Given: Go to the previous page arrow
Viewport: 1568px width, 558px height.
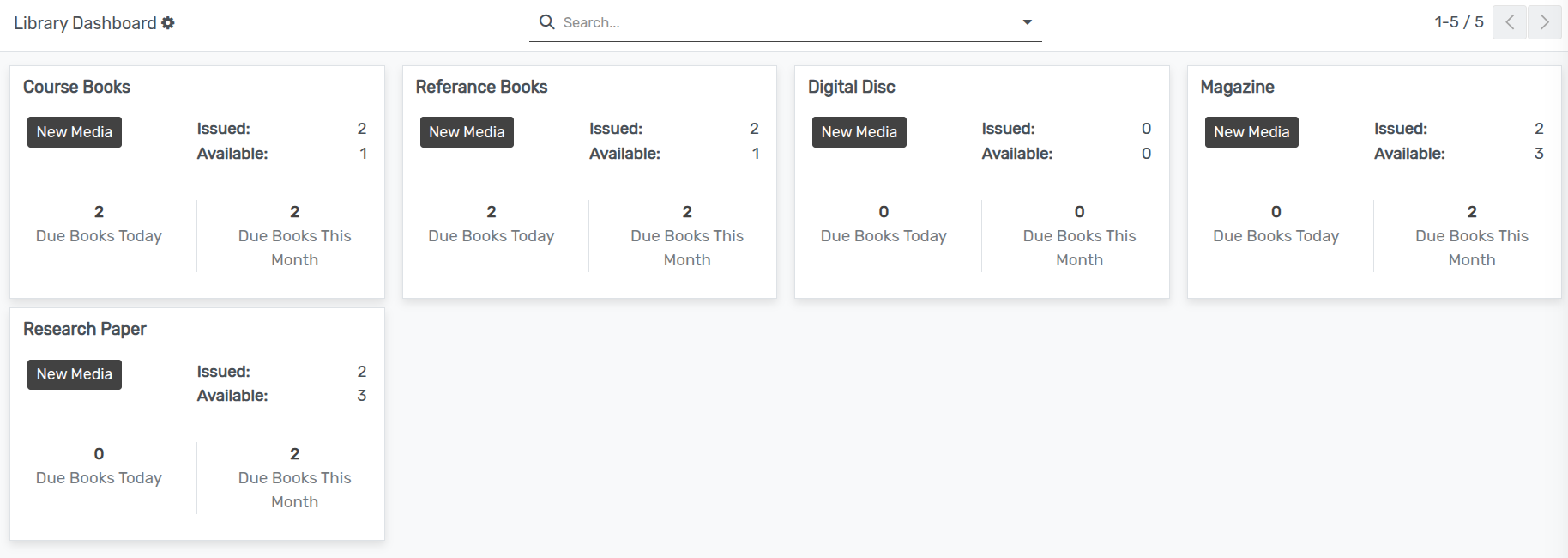Looking at the screenshot, I should pos(1510,22).
